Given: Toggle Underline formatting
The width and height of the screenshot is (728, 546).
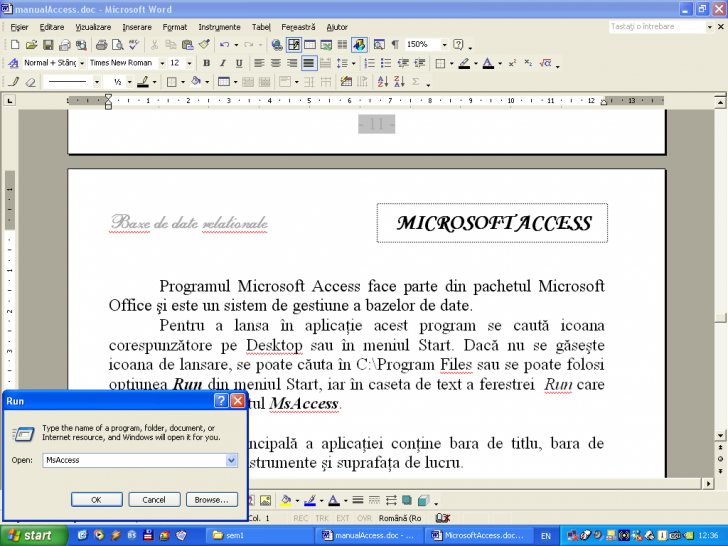Looking at the screenshot, I should (239, 63).
